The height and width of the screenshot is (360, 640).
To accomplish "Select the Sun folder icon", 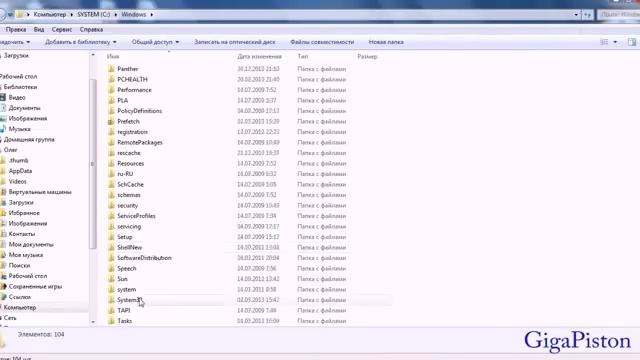I will [111, 279].
